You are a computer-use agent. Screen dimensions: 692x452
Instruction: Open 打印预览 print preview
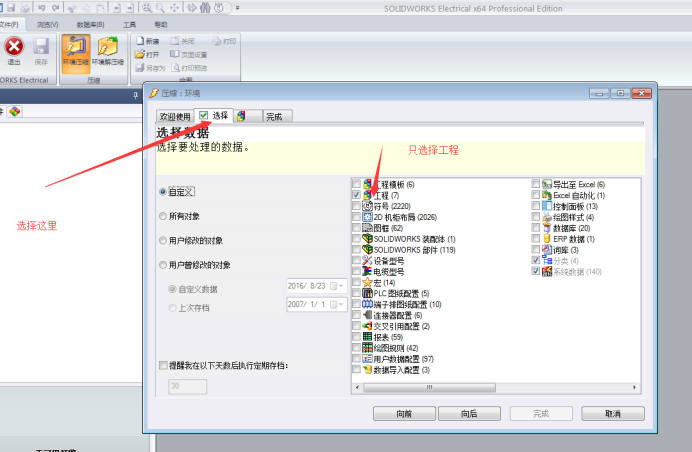point(189,68)
